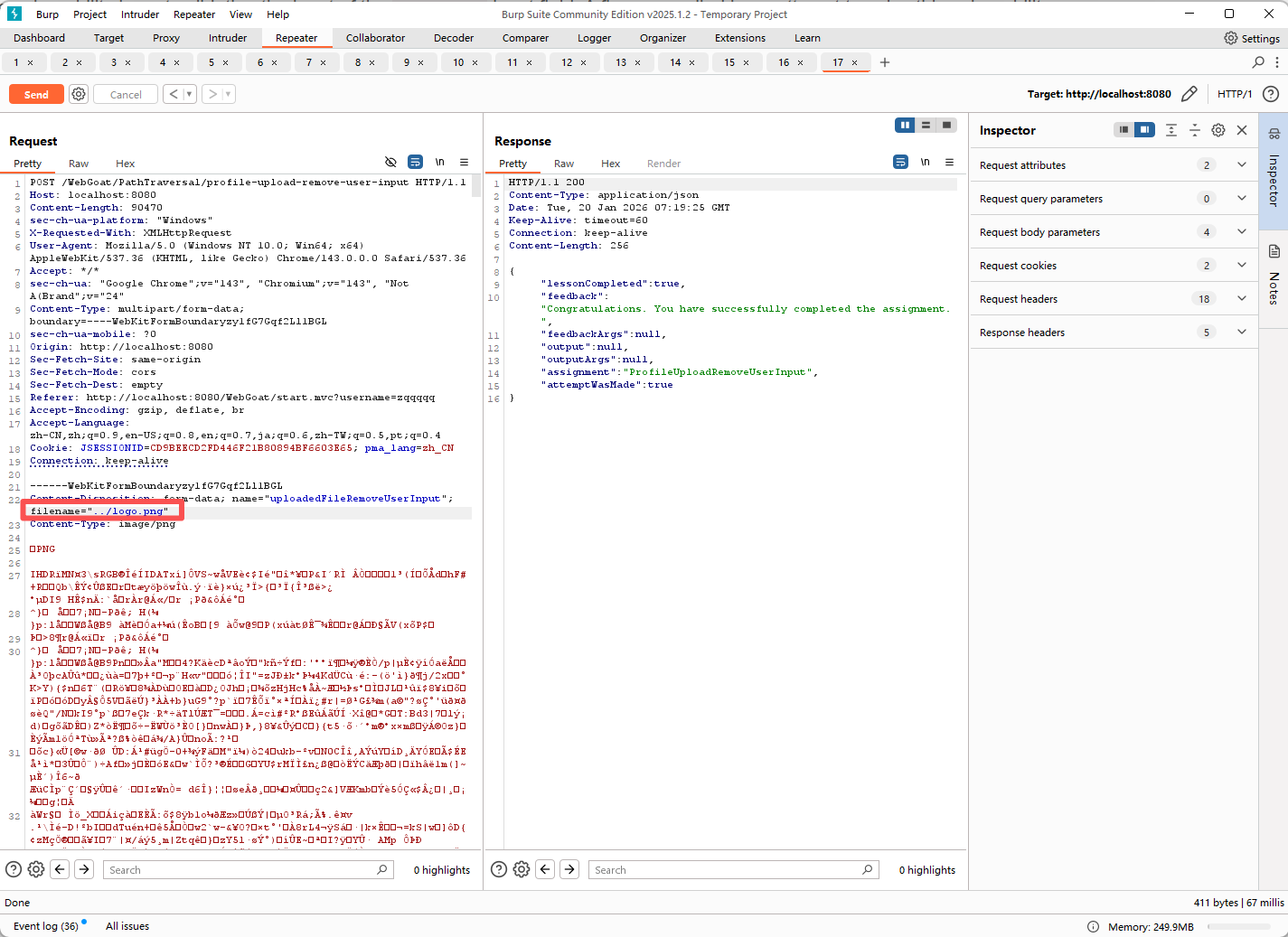The image size is (1288, 937).
Task: Select side-by-side response layout toggle
Action: (x=905, y=126)
